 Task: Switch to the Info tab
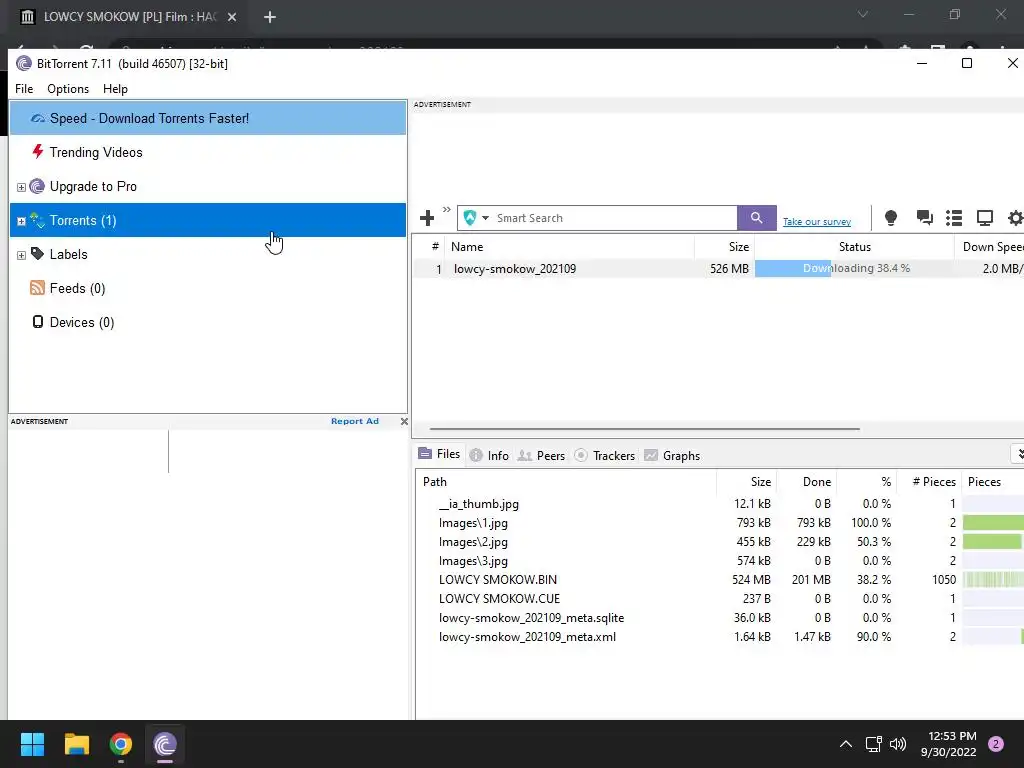click(x=489, y=455)
